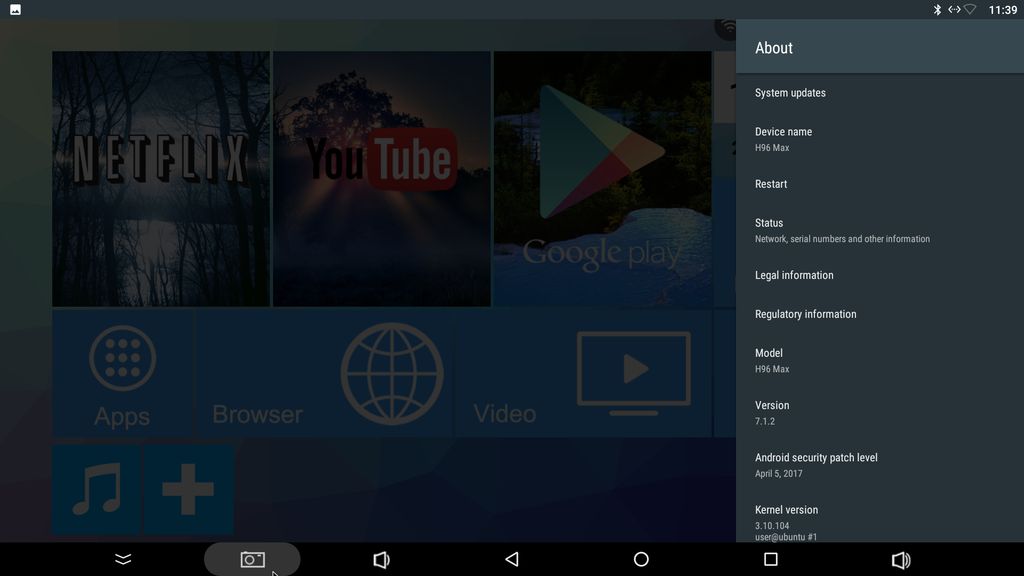Launch the Browser globe icon

point(391,373)
